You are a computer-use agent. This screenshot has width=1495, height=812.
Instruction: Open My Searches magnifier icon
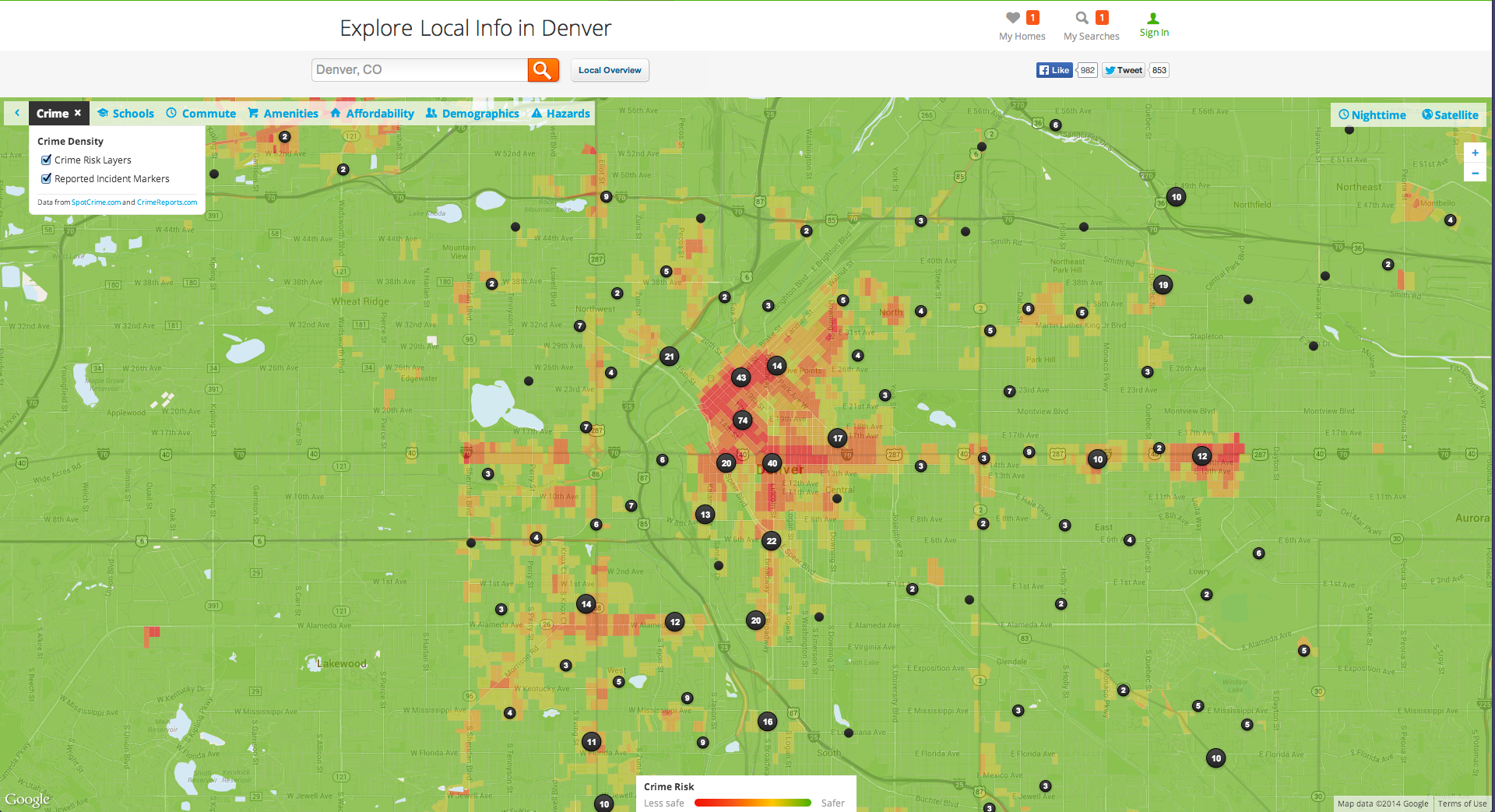[1082, 18]
